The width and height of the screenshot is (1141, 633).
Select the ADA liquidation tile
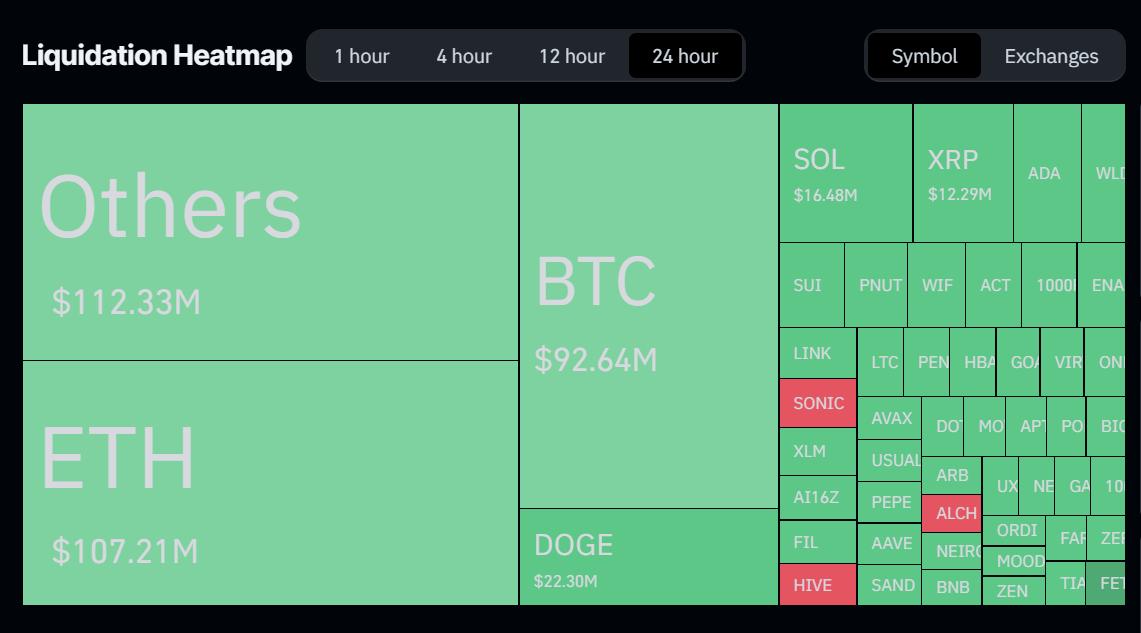click(x=1044, y=172)
